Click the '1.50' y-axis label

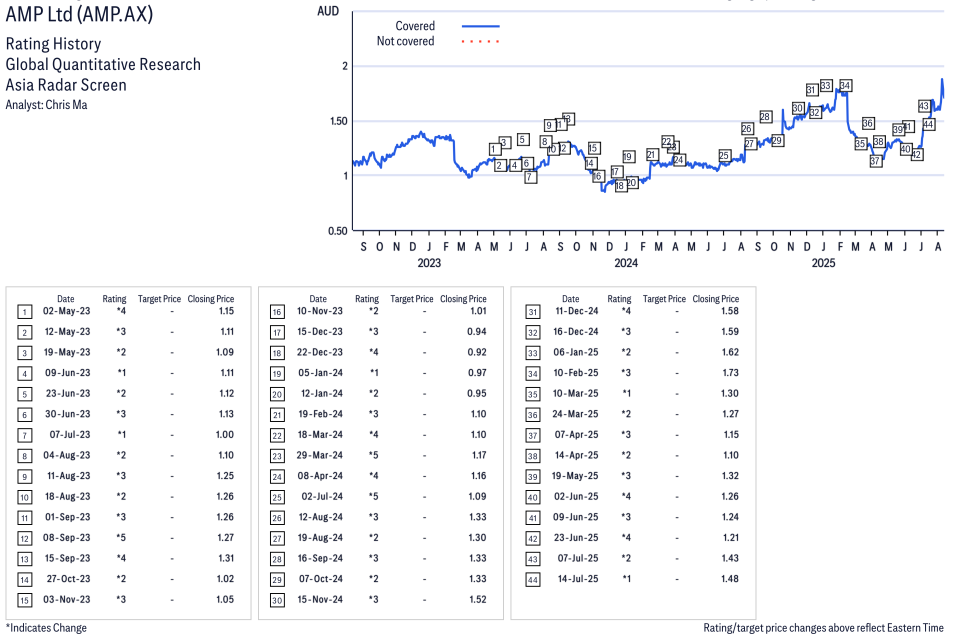tap(338, 121)
